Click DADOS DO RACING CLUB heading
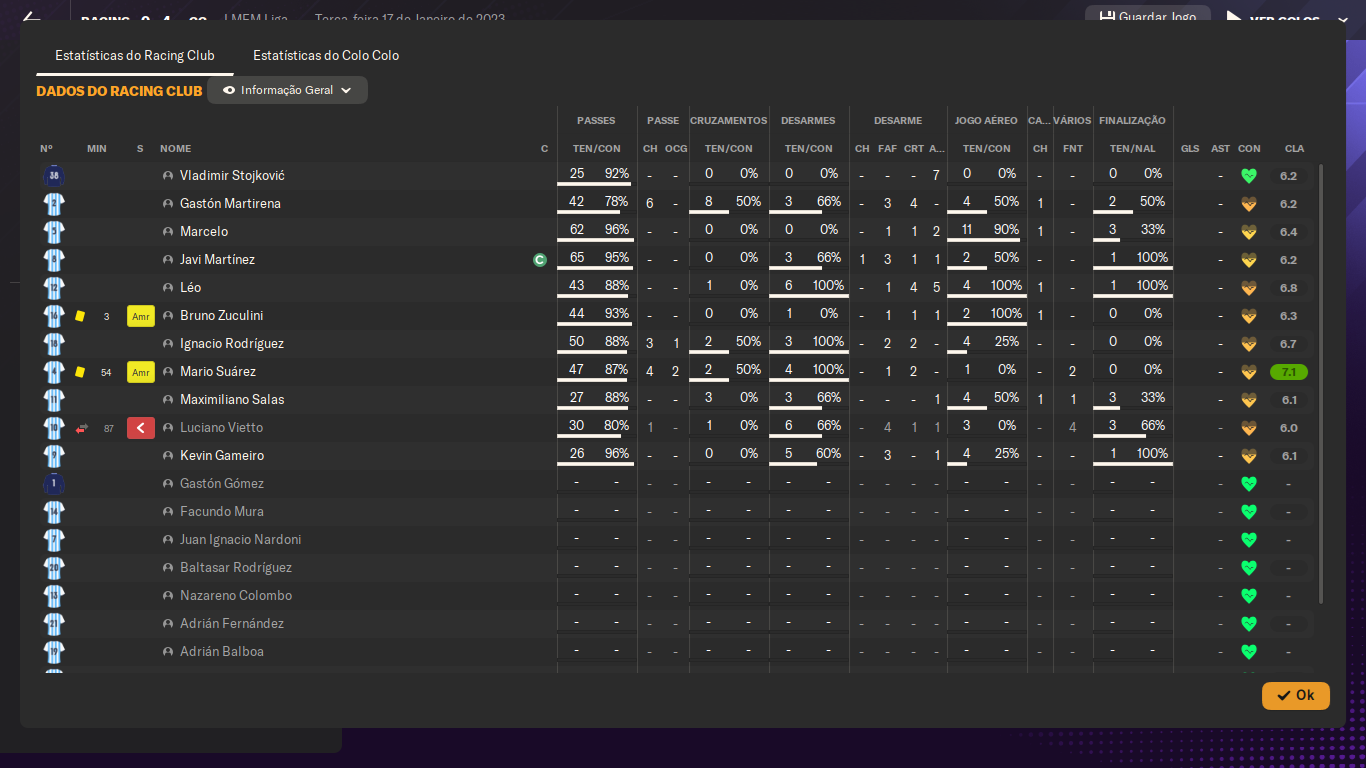 119,91
